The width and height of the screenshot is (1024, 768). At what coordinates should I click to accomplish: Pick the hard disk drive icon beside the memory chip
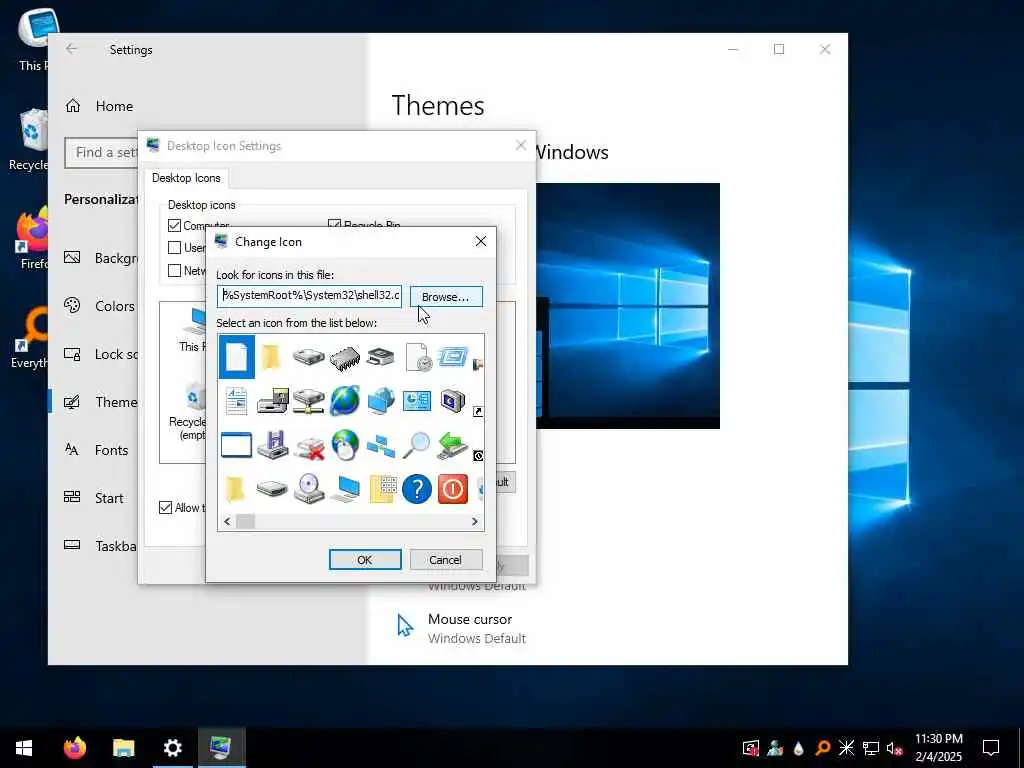308,357
